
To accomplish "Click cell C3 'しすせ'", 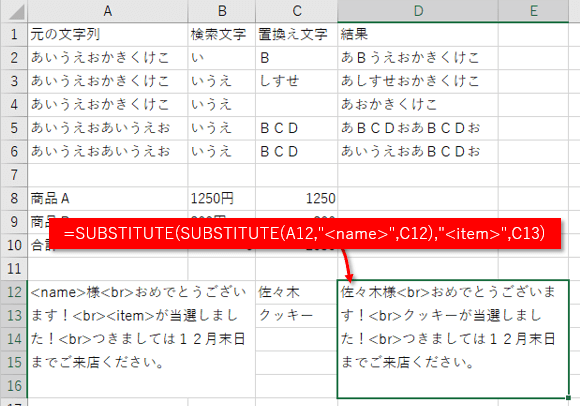I will click(296, 81).
